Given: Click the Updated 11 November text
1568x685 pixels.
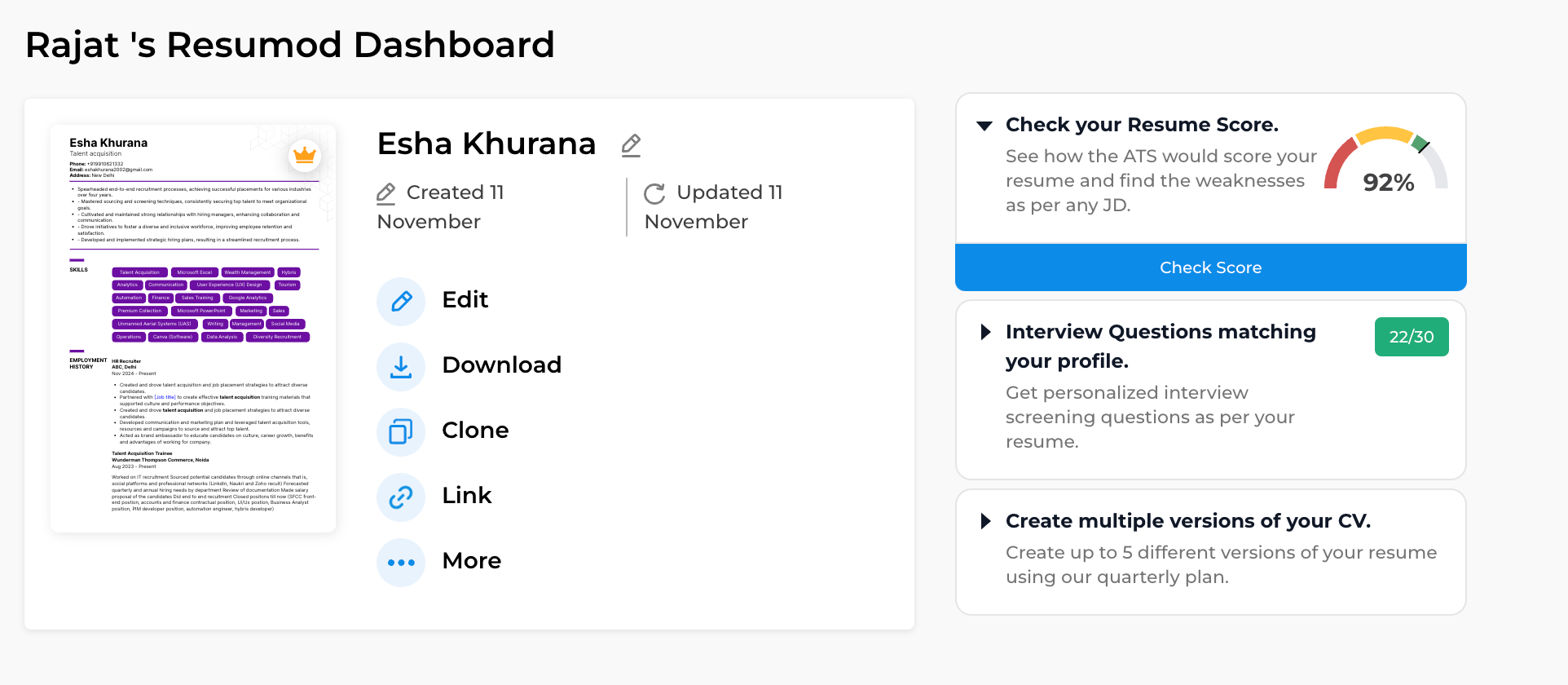Looking at the screenshot, I should point(713,207).
